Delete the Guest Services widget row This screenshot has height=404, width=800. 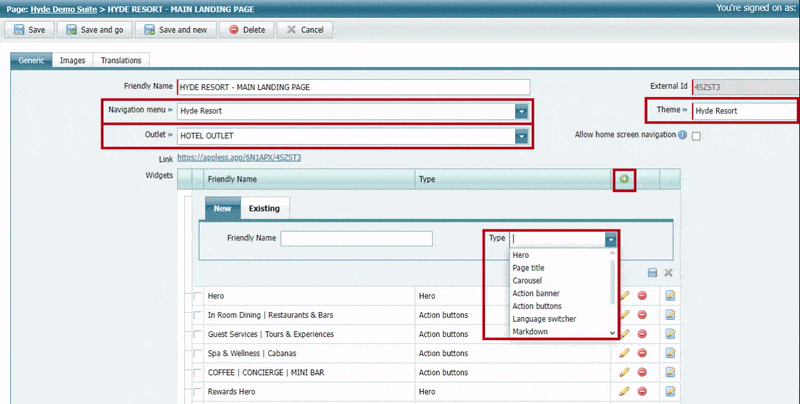(x=642, y=334)
